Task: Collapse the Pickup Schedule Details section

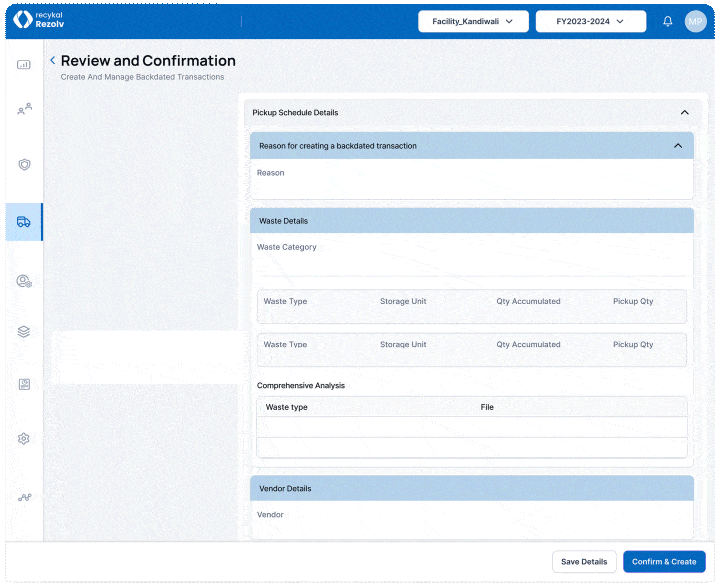Action: 684,113
